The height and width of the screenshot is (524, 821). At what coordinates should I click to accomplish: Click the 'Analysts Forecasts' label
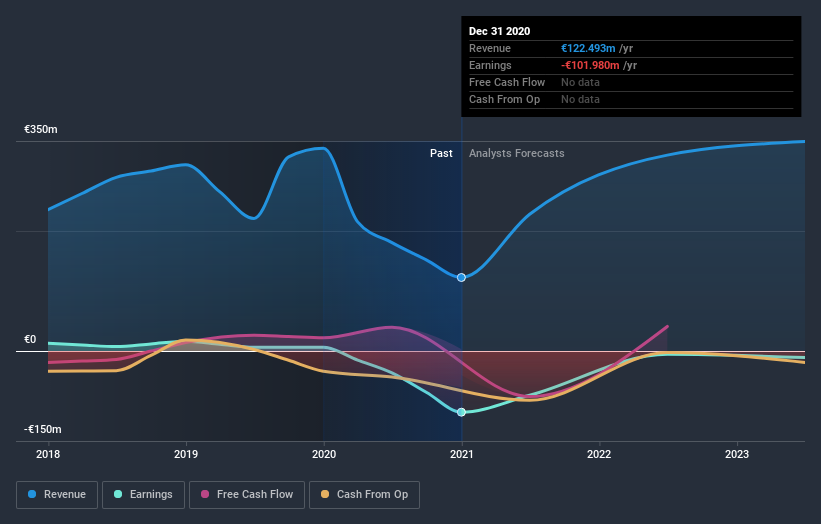tap(517, 153)
